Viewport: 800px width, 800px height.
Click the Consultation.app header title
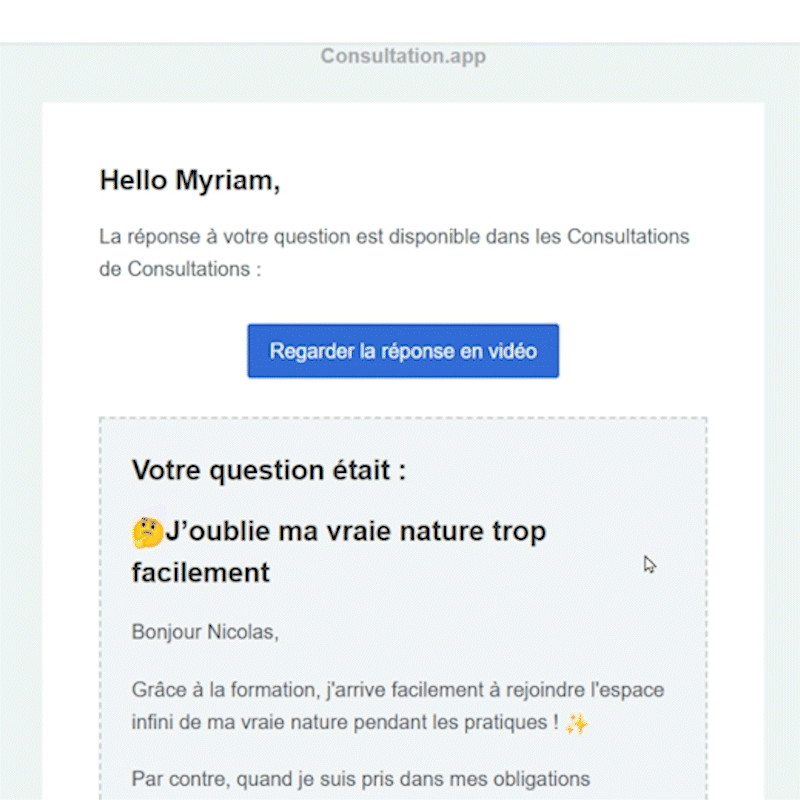pyautogui.click(x=403, y=56)
